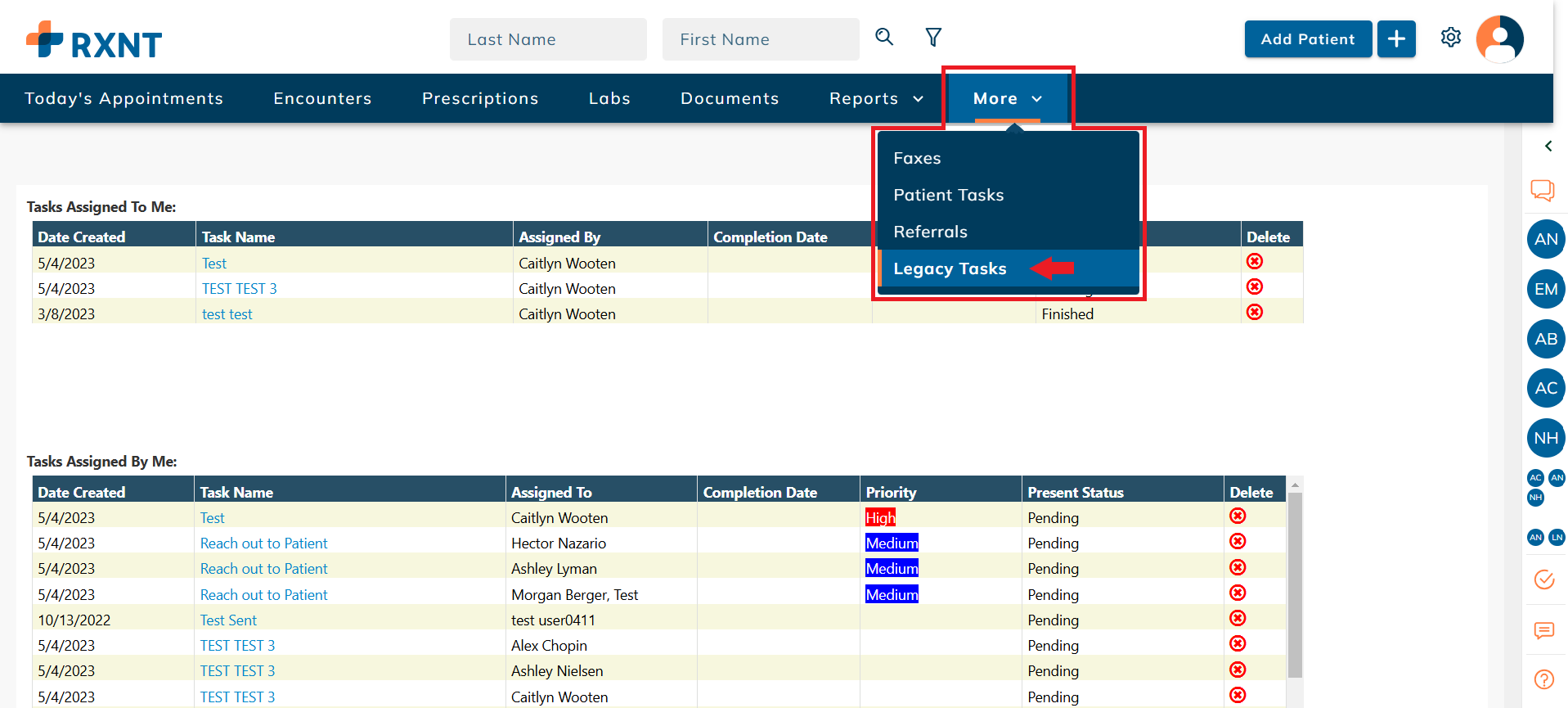Screen dimensions: 1568x708
Task: Open Today's Appointments tab
Action: [124, 98]
